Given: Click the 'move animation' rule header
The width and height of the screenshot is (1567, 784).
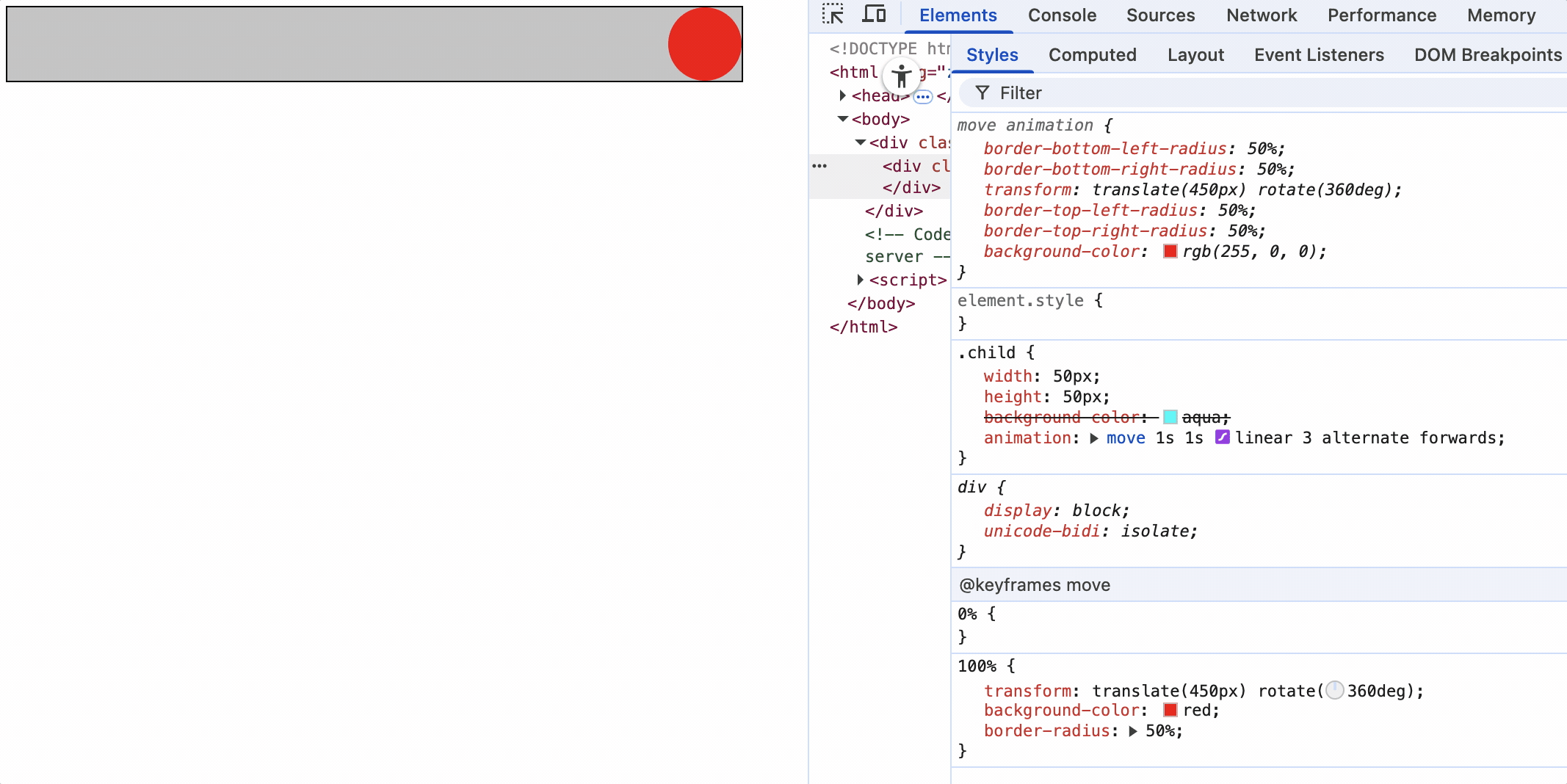Looking at the screenshot, I should tap(1025, 126).
